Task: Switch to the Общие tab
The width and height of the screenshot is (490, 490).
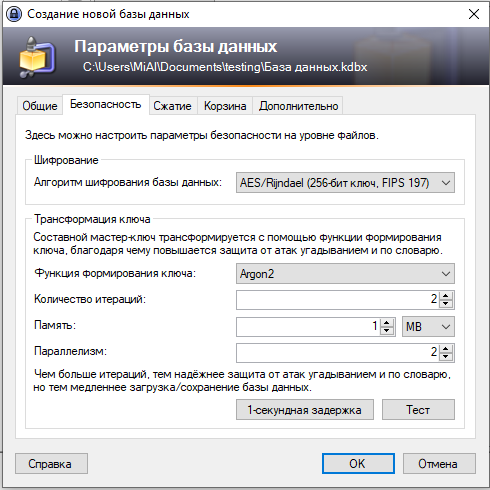Action: (x=40, y=106)
